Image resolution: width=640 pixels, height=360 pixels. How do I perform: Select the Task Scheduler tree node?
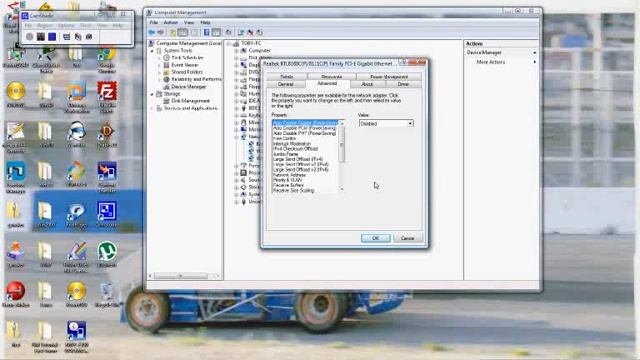point(187,58)
